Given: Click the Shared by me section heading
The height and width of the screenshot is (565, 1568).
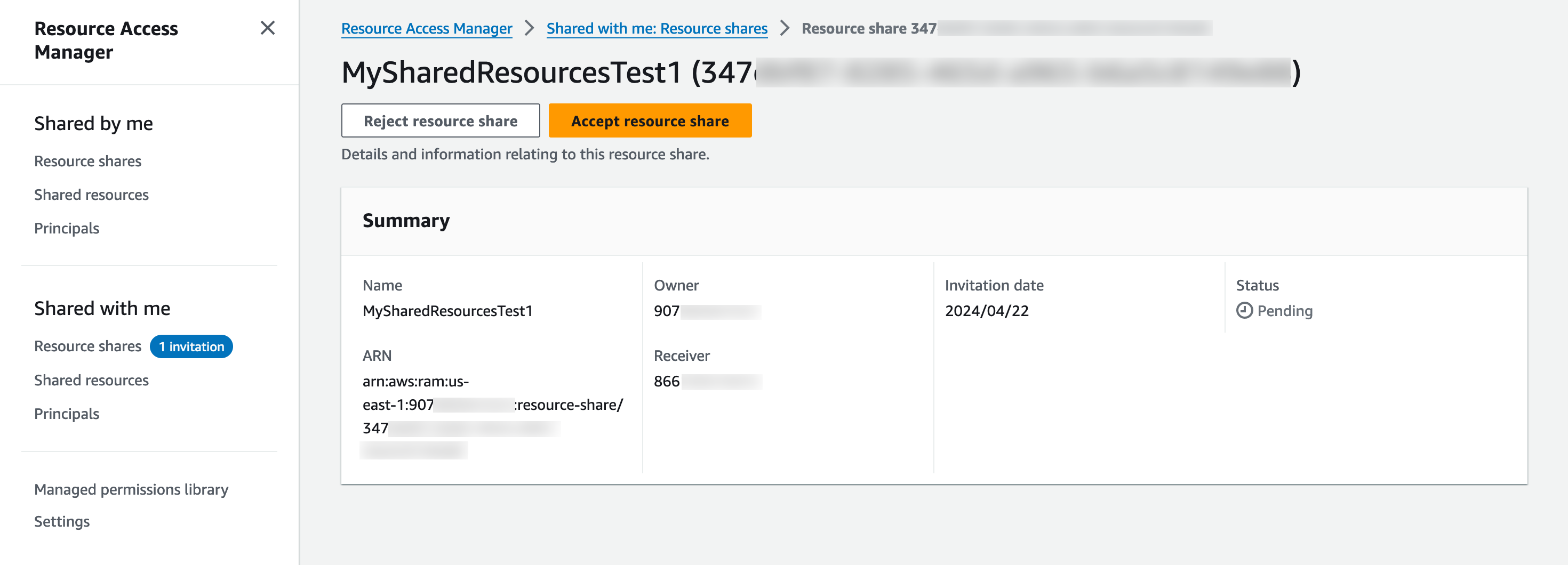Looking at the screenshot, I should pyautogui.click(x=94, y=124).
